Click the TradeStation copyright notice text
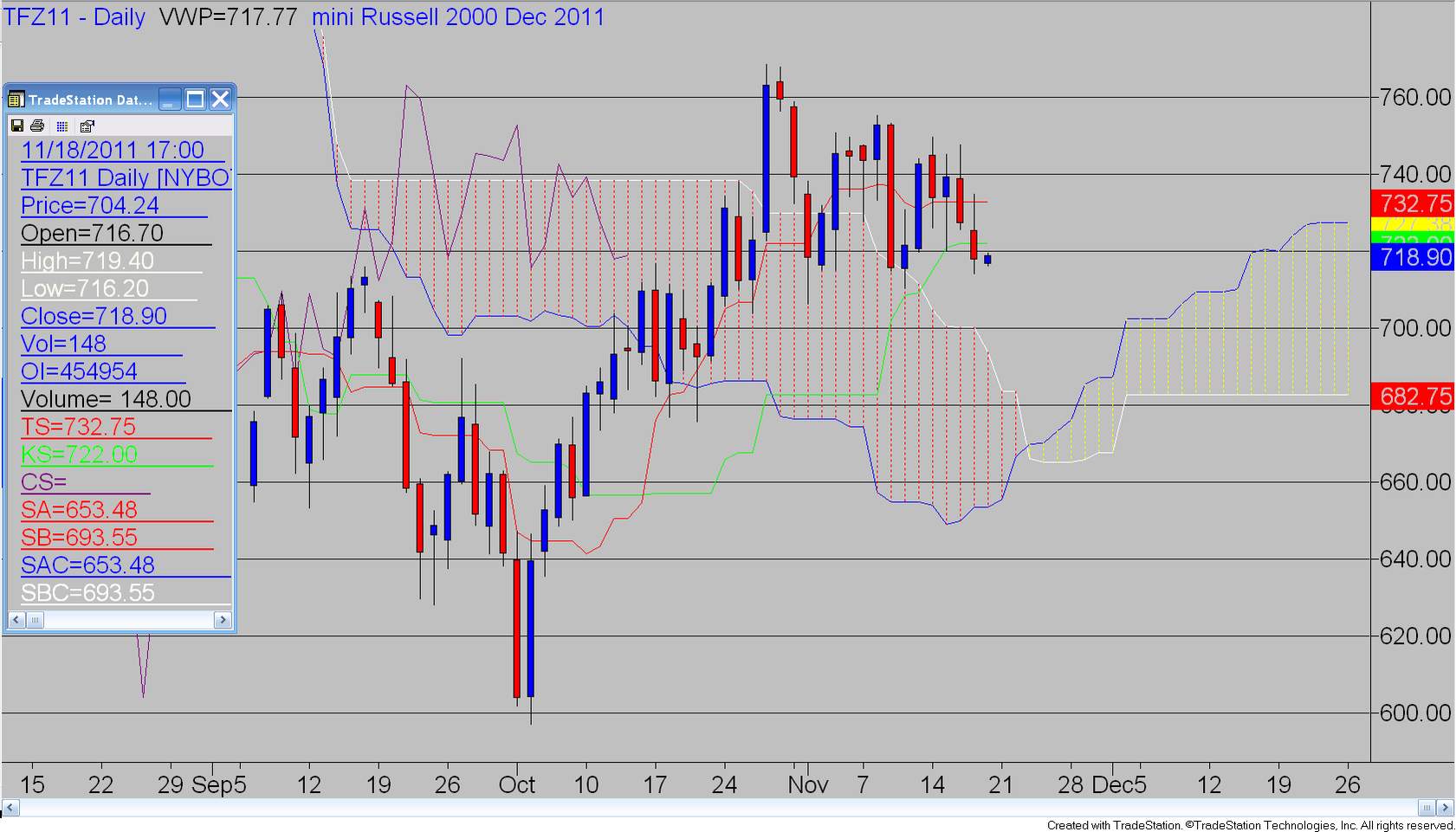This screenshot has width=1456, height=832. click(1250, 825)
